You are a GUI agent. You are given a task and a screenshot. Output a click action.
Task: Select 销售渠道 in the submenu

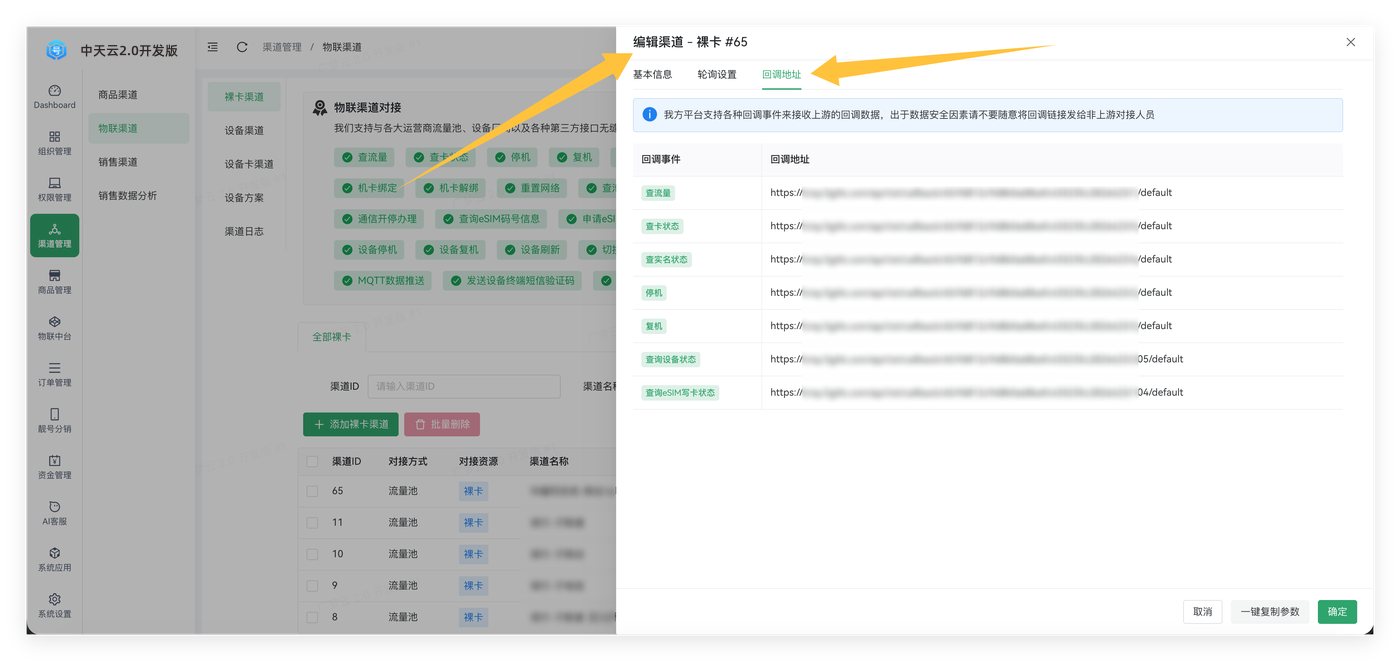(118, 162)
